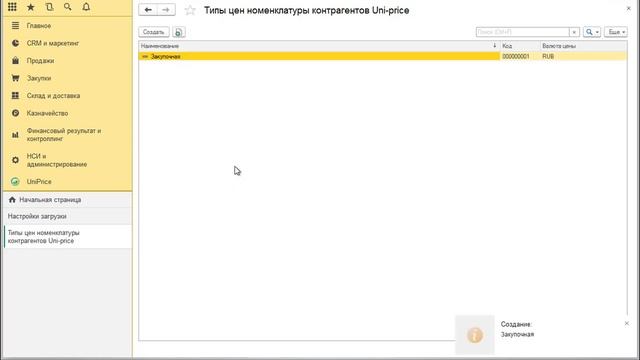Screen dimensions: 640x360
Task: Click the Создать button
Action: point(153,32)
